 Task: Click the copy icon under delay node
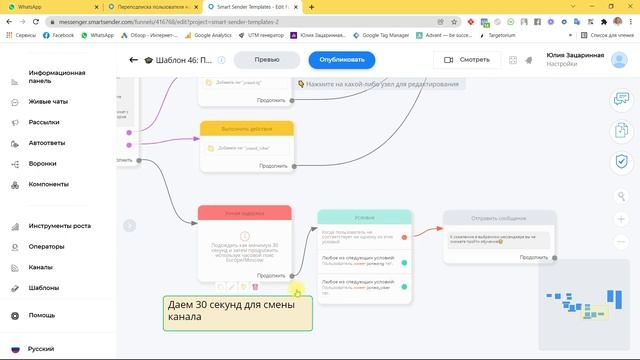[x=220, y=287]
